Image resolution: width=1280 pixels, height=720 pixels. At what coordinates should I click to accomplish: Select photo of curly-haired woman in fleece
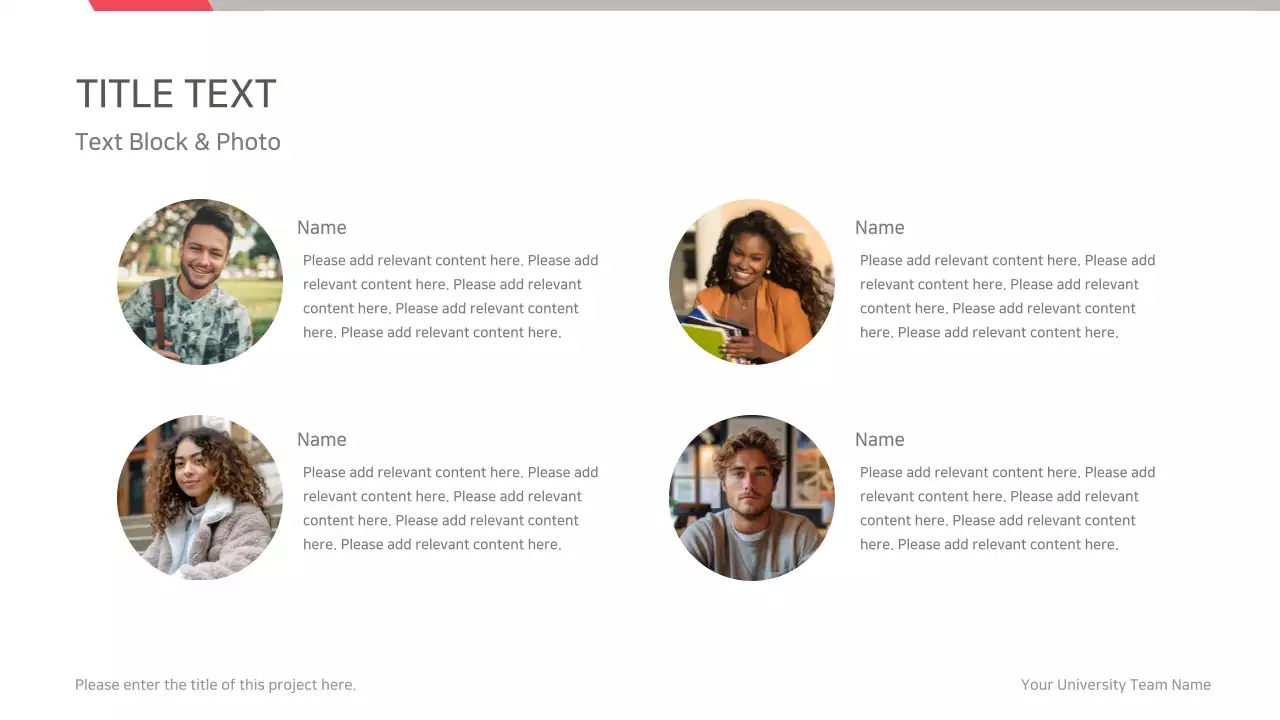[200, 498]
